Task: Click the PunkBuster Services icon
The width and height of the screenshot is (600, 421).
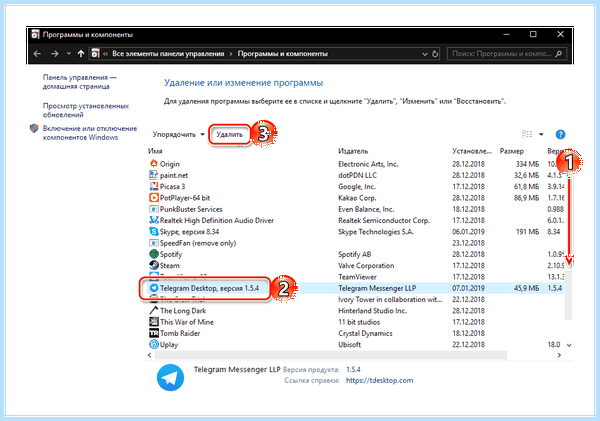Action: pos(154,209)
